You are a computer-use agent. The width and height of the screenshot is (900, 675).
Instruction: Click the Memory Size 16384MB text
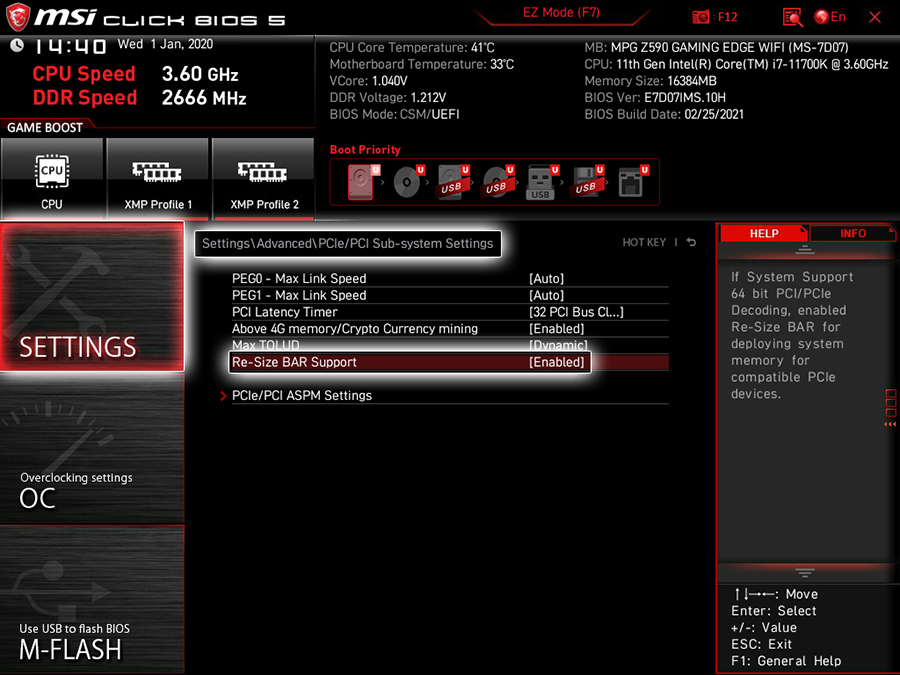650,81
